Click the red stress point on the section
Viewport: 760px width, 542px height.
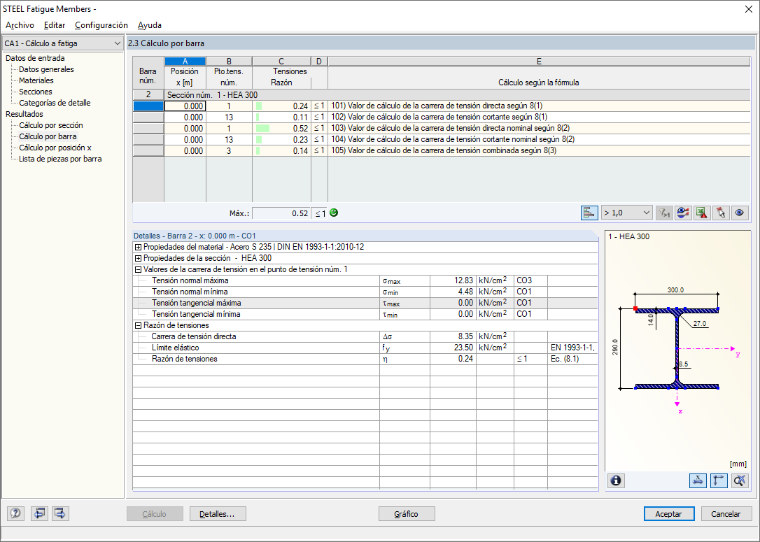pyautogui.click(x=635, y=308)
